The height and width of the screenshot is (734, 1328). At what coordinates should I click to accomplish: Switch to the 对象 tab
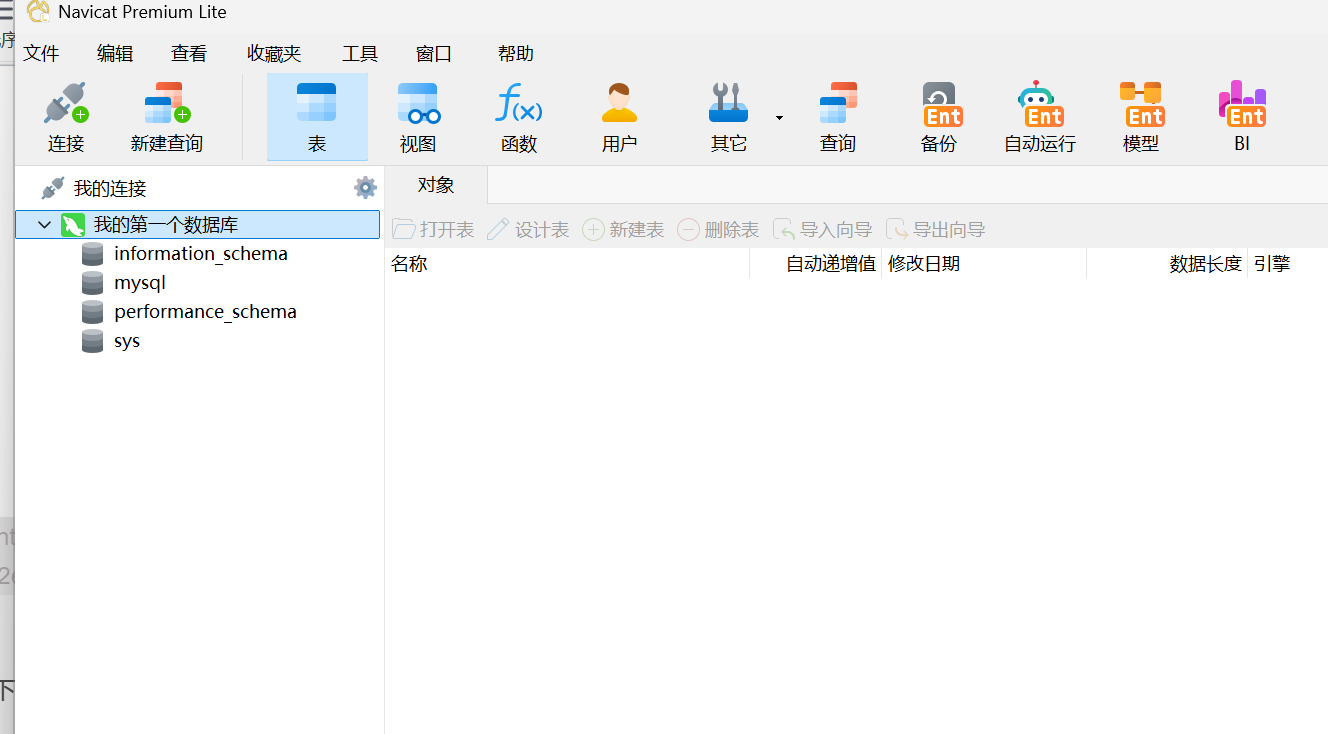pos(437,184)
